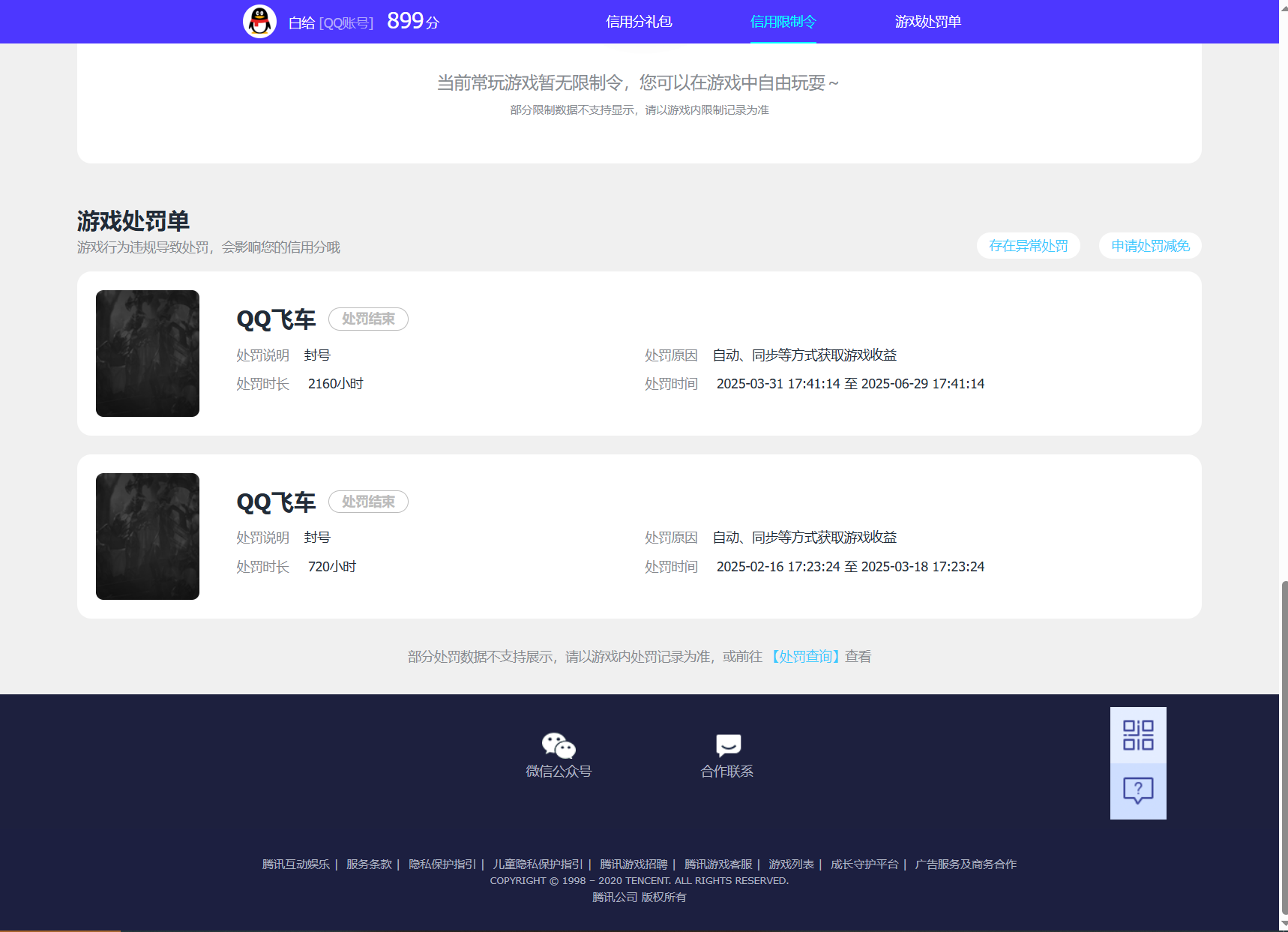Click the 处罚结束 badge on the 720小时 penalty

coord(368,502)
